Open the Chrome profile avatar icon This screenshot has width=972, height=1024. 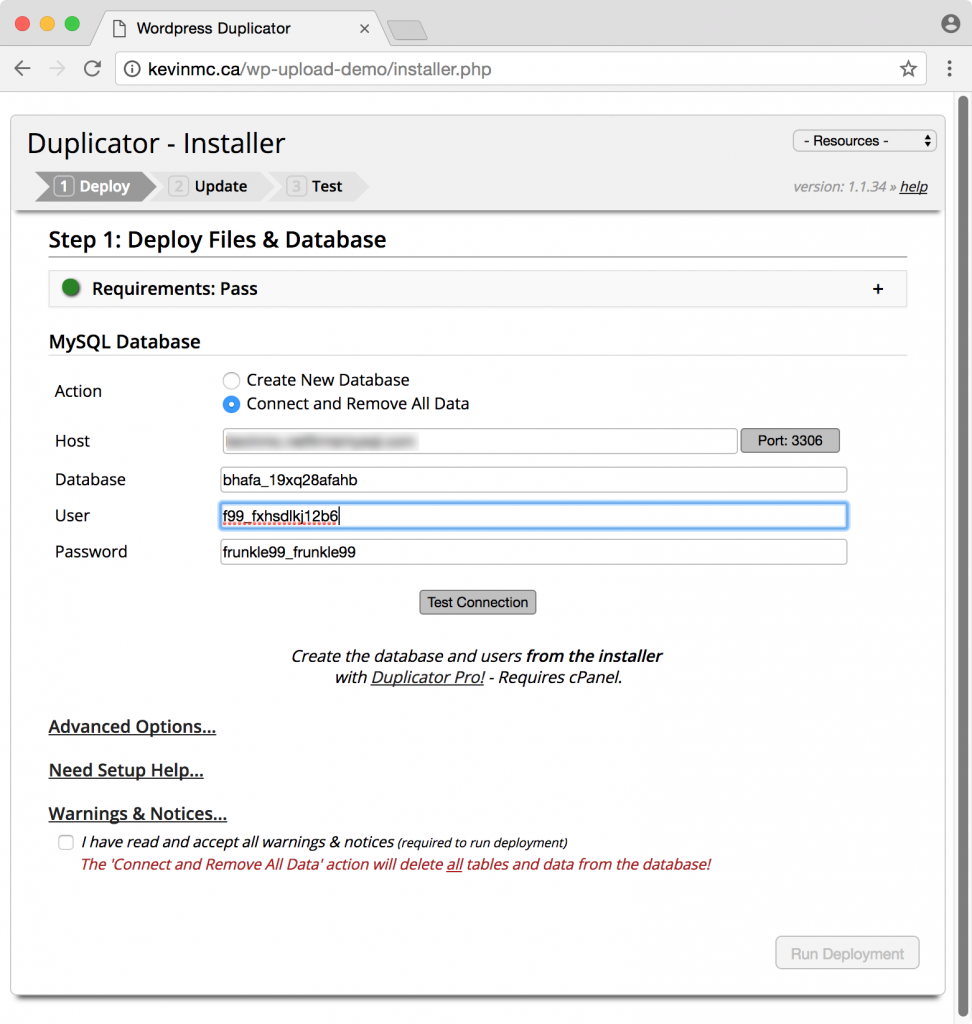(x=950, y=24)
